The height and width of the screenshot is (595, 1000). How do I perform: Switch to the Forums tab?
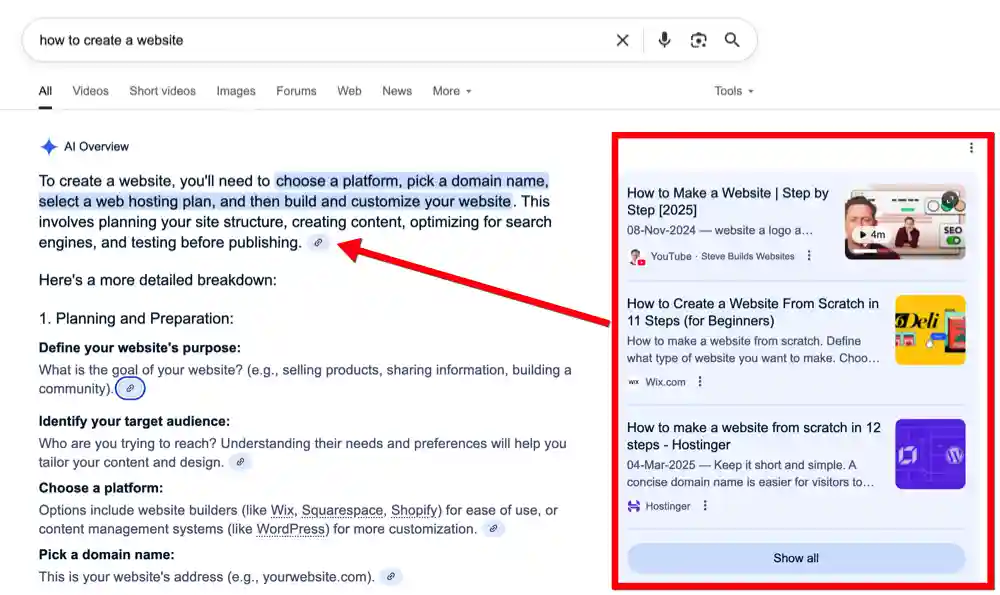pos(296,91)
